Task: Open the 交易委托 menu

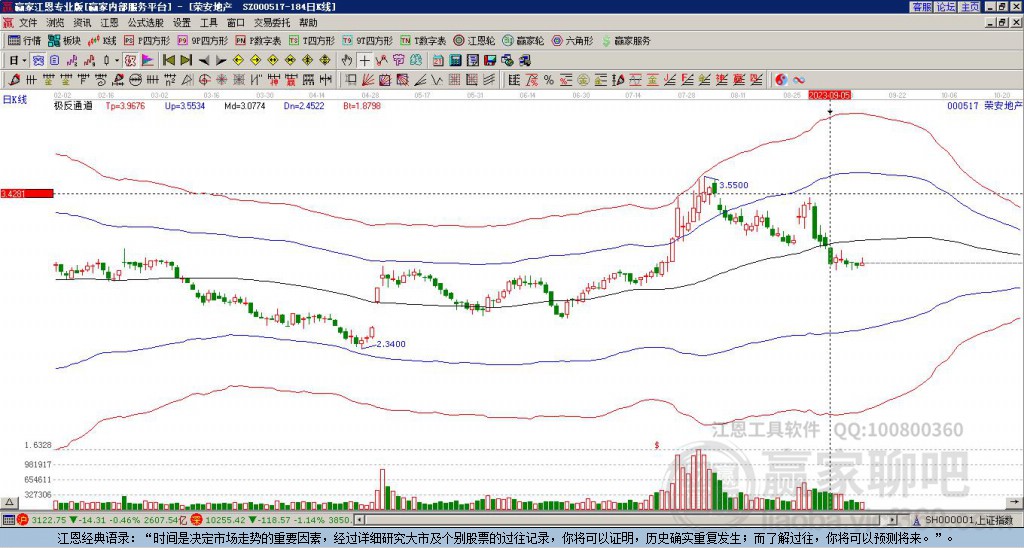Action: (x=272, y=23)
